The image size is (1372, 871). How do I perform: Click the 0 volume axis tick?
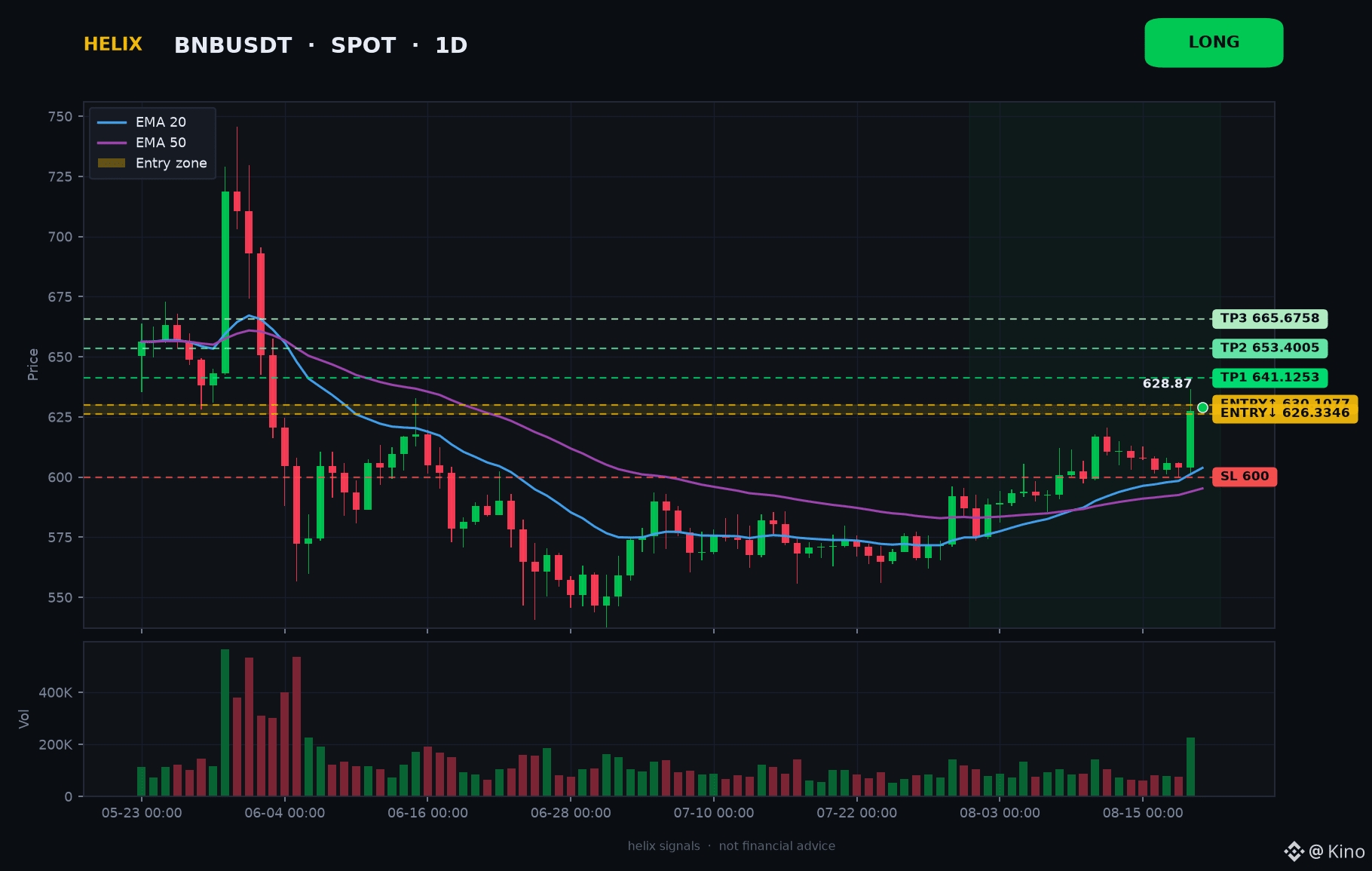tap(69, 796)
